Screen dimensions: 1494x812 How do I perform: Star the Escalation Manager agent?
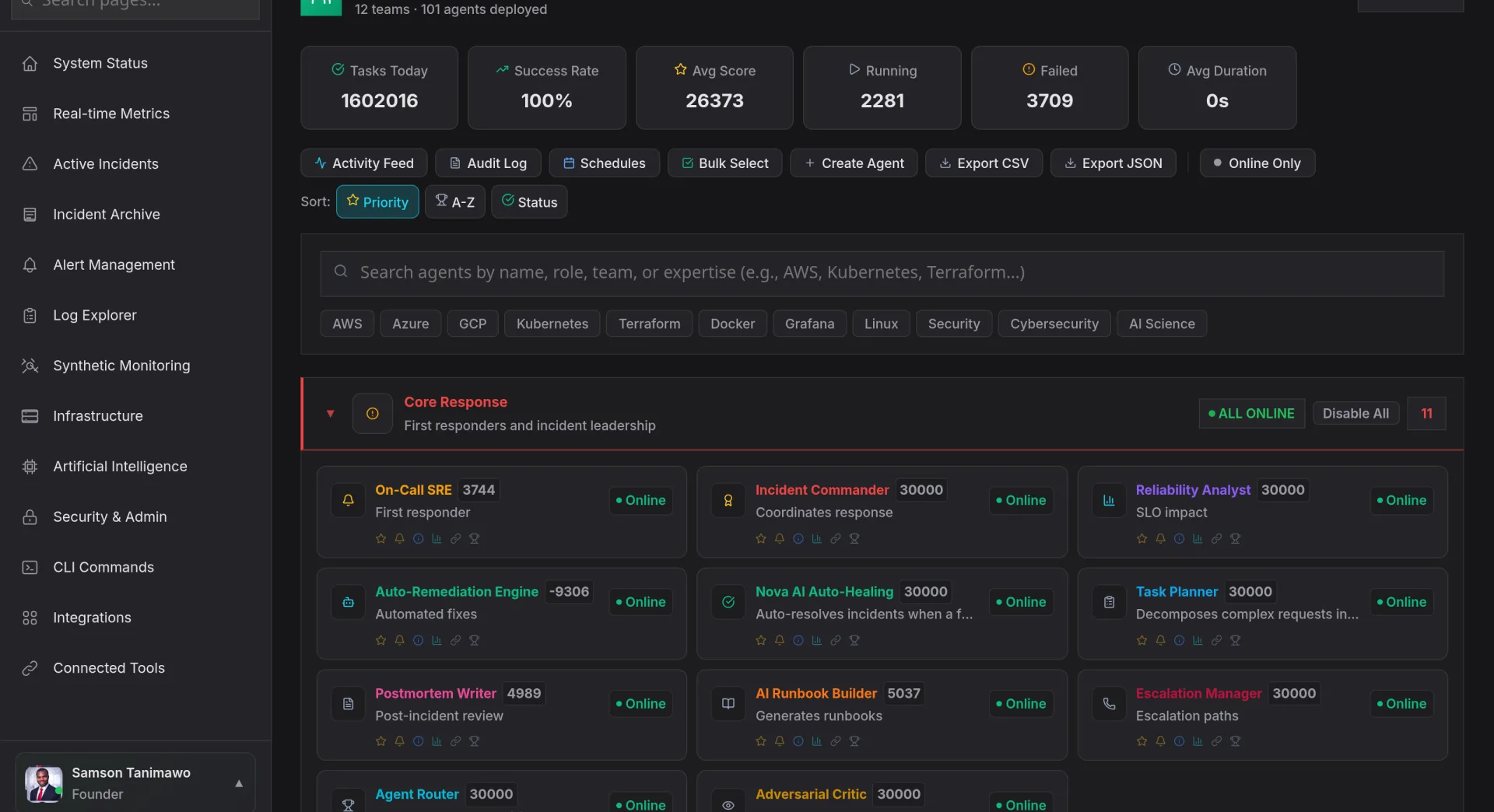[1142, 742]
